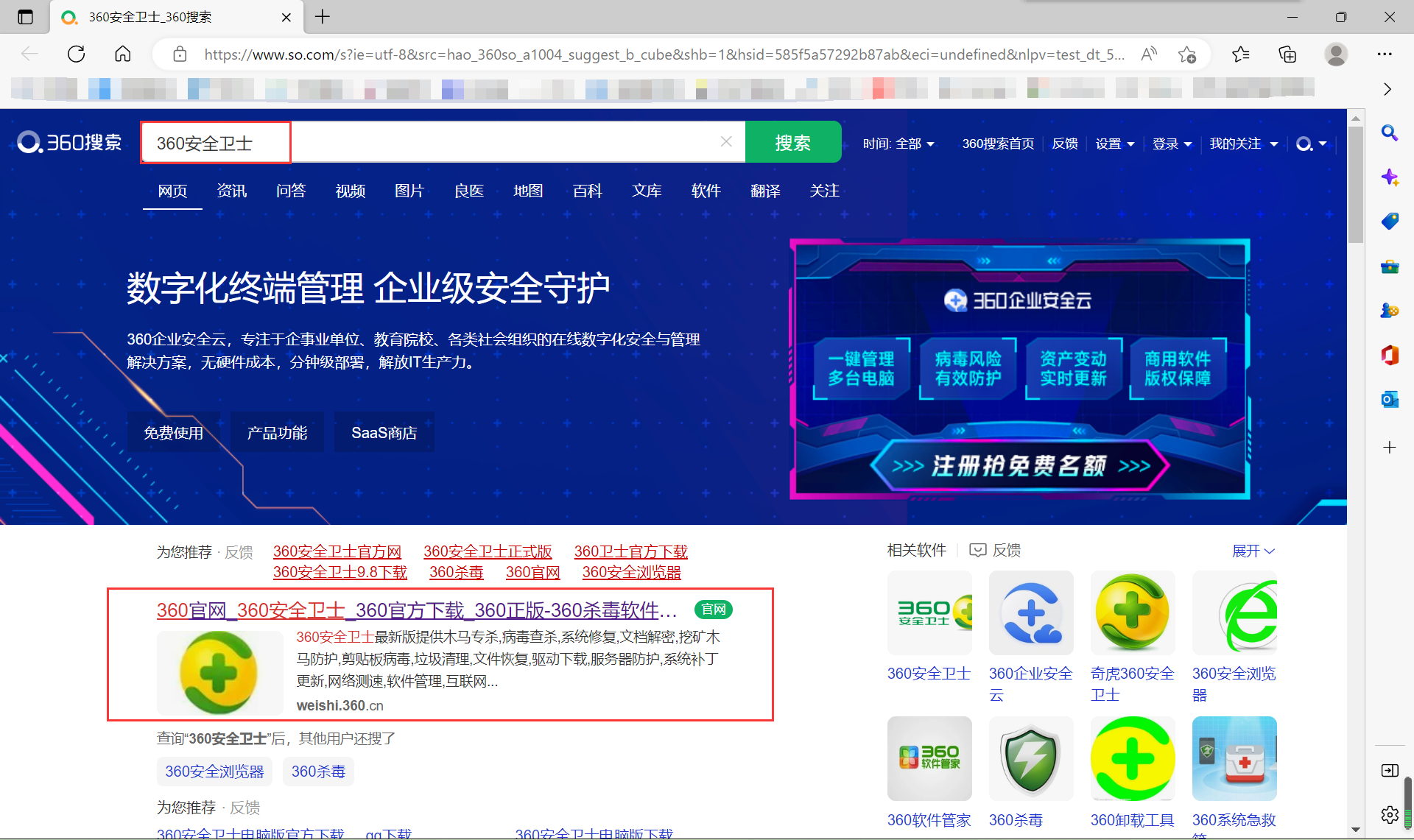Open the 360安全卫士9.8下载 link
1414x840 pixels.
pyautogui.click(x=340, y=572)
